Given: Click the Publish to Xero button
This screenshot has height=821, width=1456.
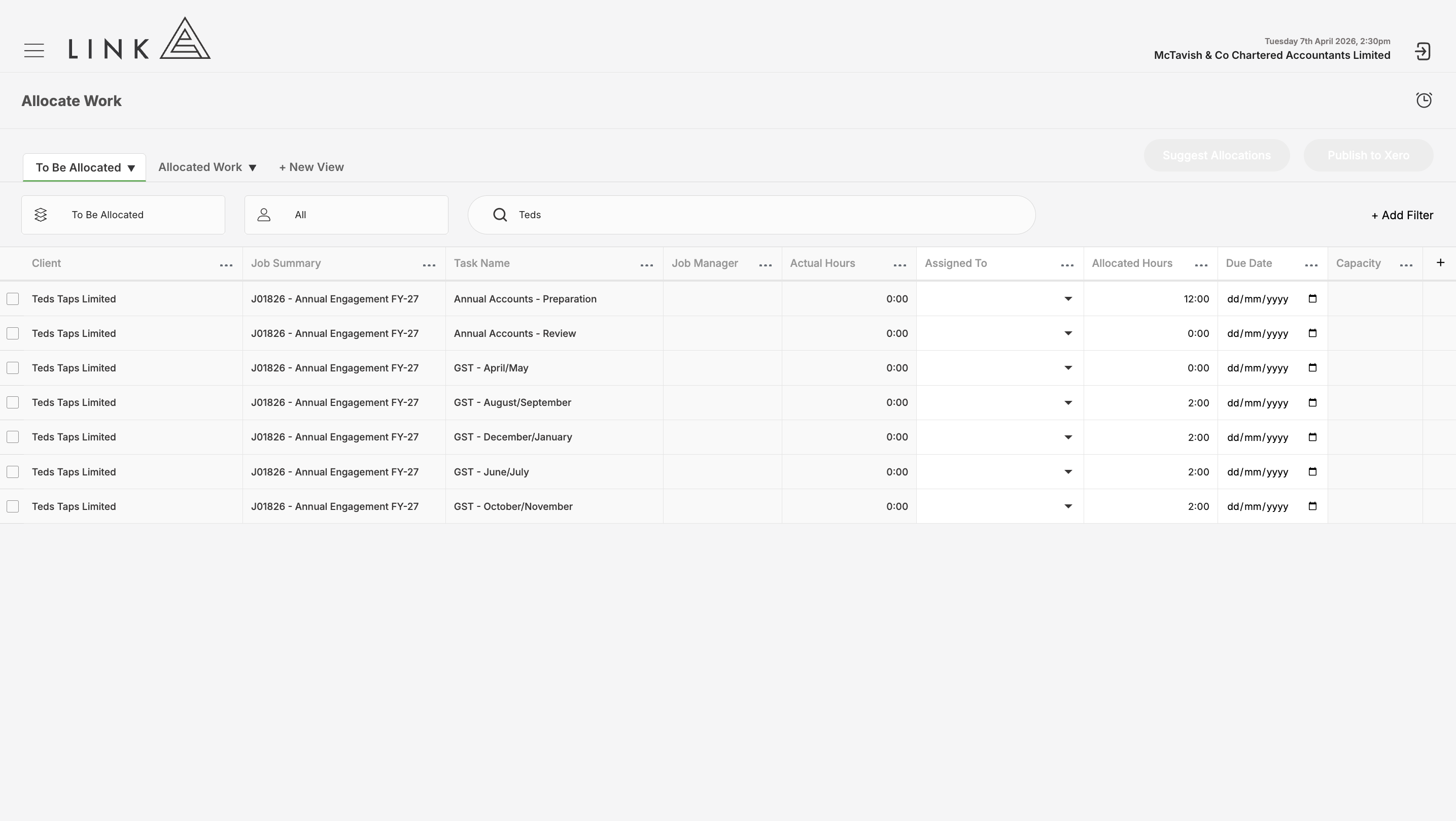Looking at the screenshot, I should pos(1368,155).
